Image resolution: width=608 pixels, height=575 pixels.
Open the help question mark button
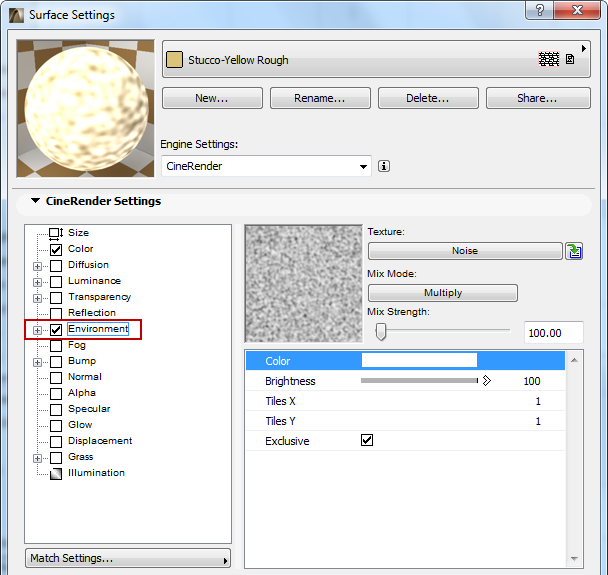(540, 10)
